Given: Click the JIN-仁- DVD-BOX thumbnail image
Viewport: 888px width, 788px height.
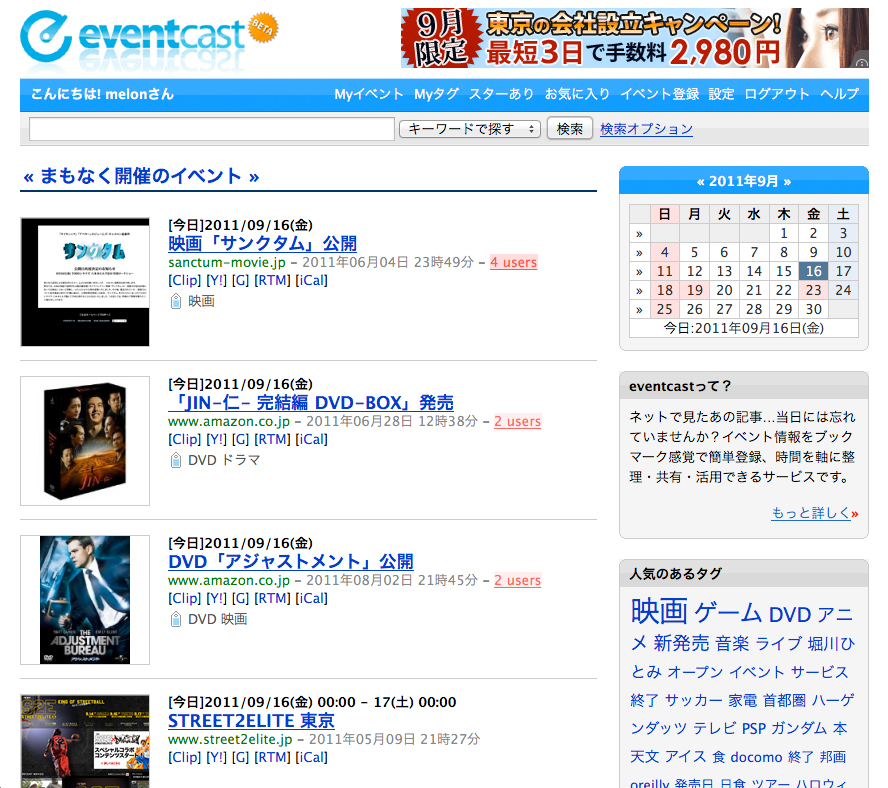Looking at the screenshot, I should pos(85,441).
